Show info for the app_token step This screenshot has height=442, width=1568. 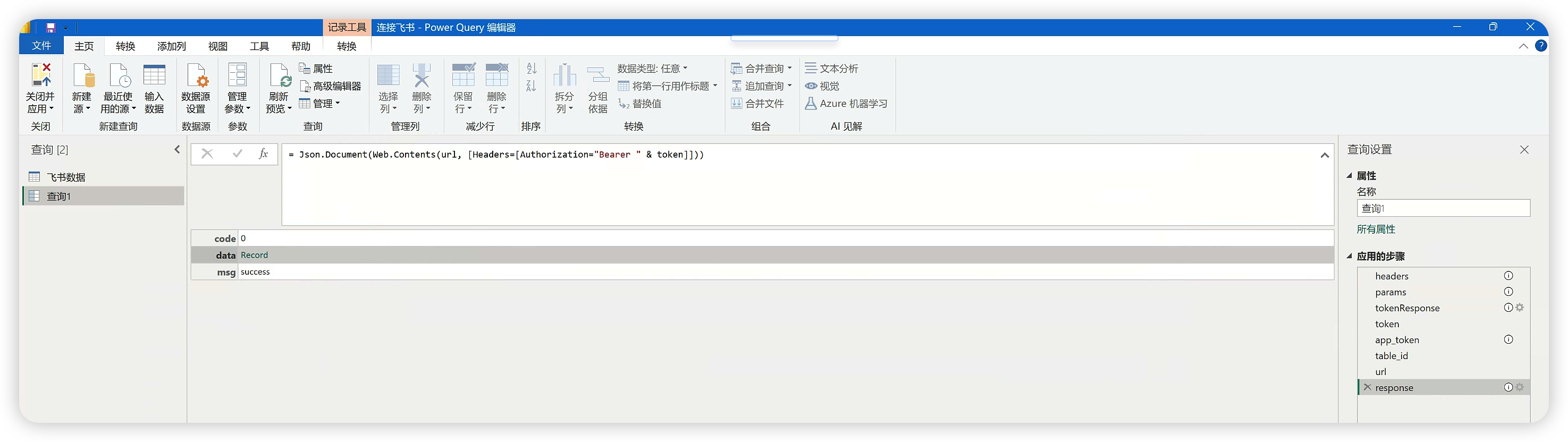pos(1508,339)
